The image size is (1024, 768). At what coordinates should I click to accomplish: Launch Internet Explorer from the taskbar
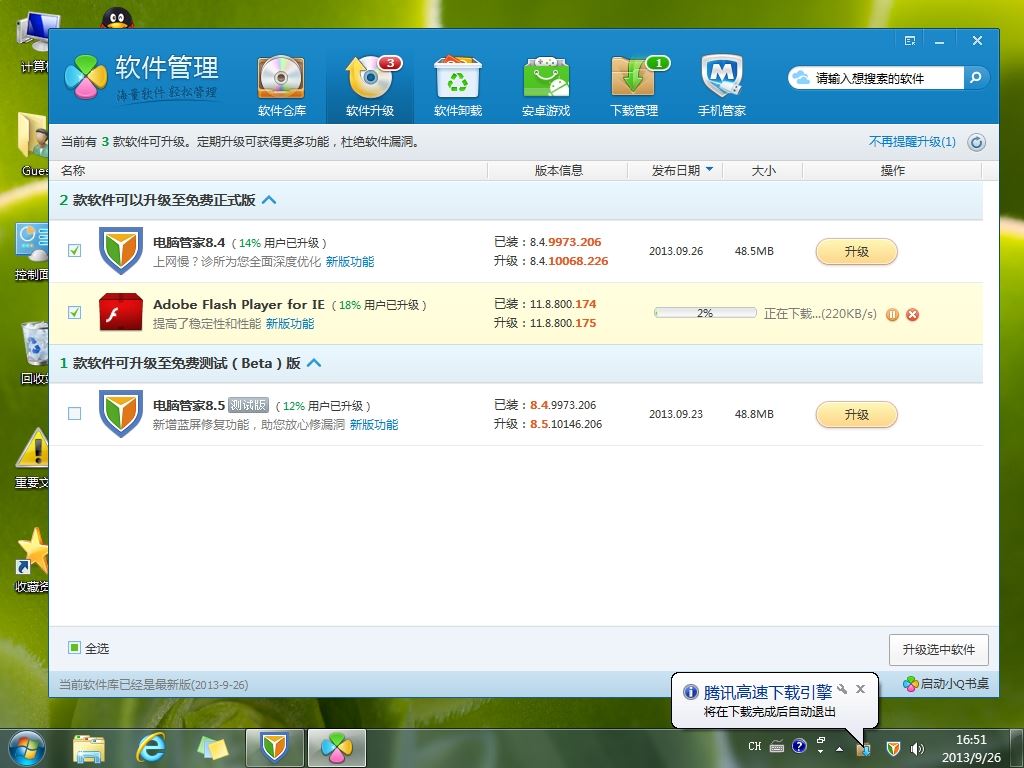click(151, 748)
